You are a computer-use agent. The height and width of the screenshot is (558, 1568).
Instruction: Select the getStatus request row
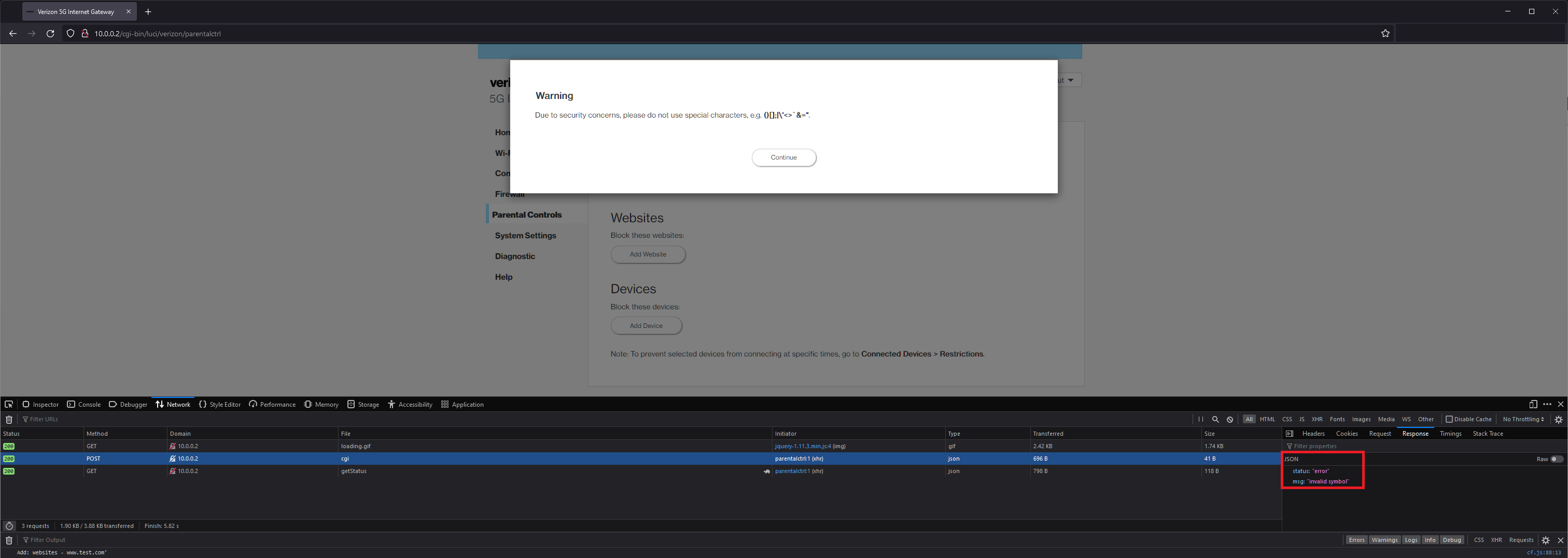[640, 471]
